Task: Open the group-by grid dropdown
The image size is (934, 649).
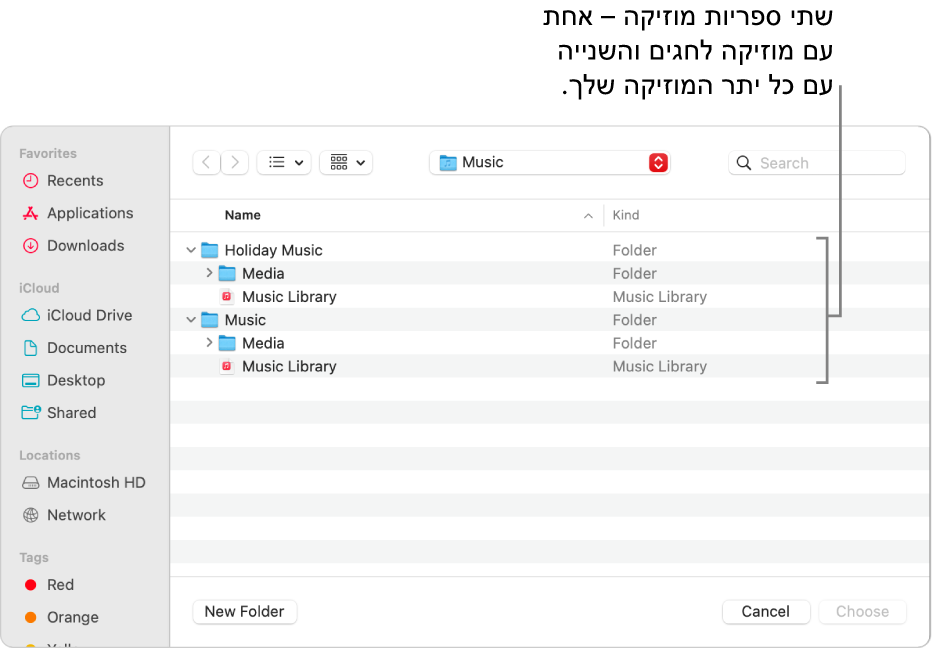Action: pyautogui.click(x=346, y=163)
